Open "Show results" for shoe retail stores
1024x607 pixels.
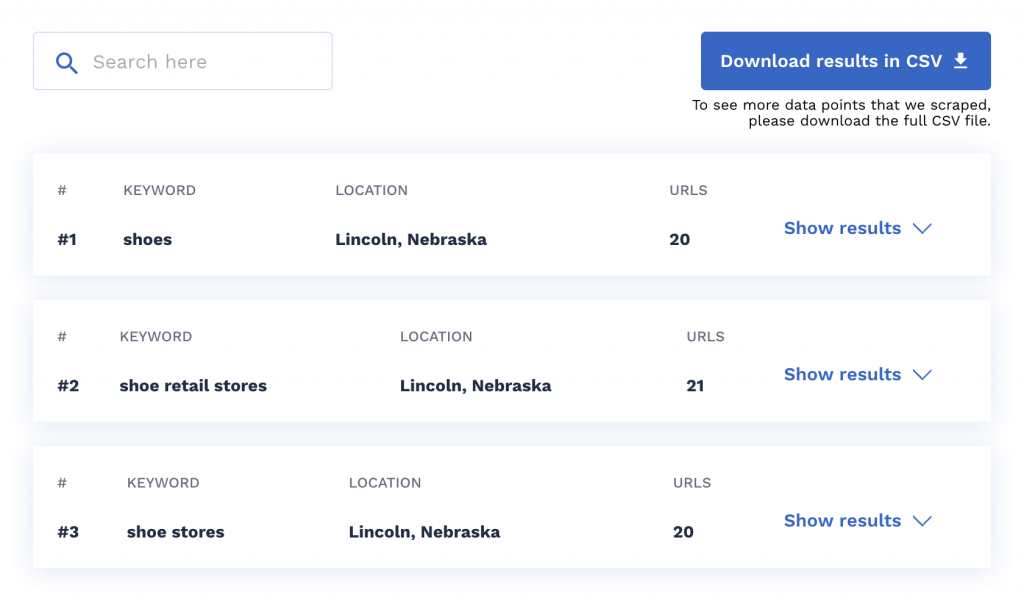click(842, 374)
